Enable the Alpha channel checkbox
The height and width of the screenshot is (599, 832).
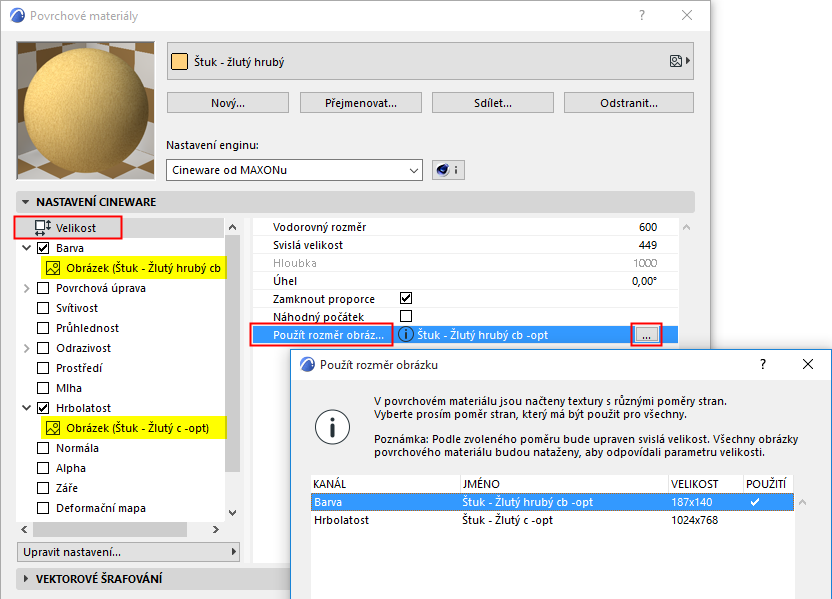[x=43, y=468]
